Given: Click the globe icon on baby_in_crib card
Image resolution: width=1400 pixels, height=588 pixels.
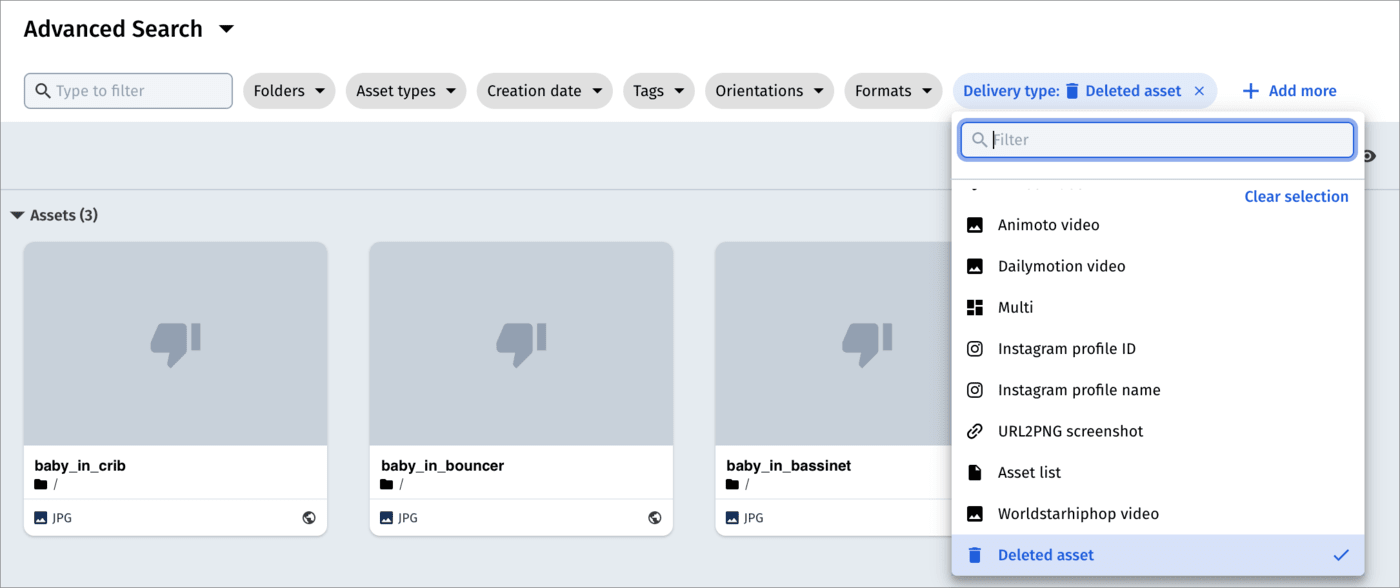Looking at the screenshot, I should coord(309,518).
